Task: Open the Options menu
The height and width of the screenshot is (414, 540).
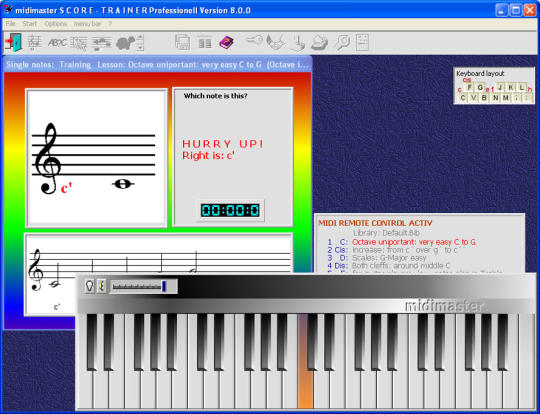Action: pos(55,24)
